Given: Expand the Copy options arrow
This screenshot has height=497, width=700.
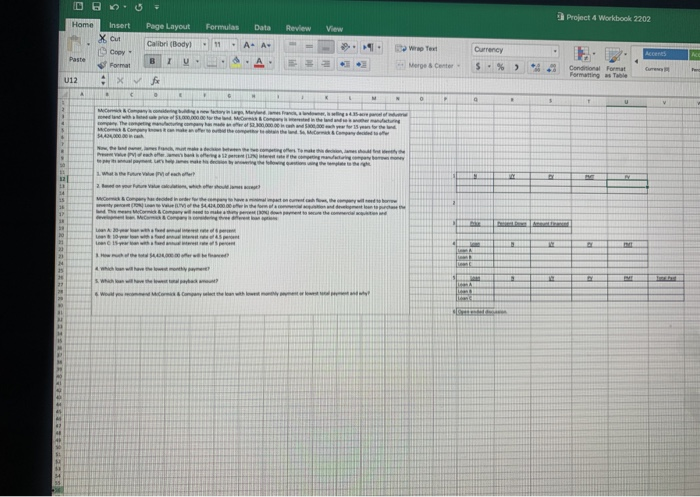Looking at the screenshot, I should (x=130, y=52).
